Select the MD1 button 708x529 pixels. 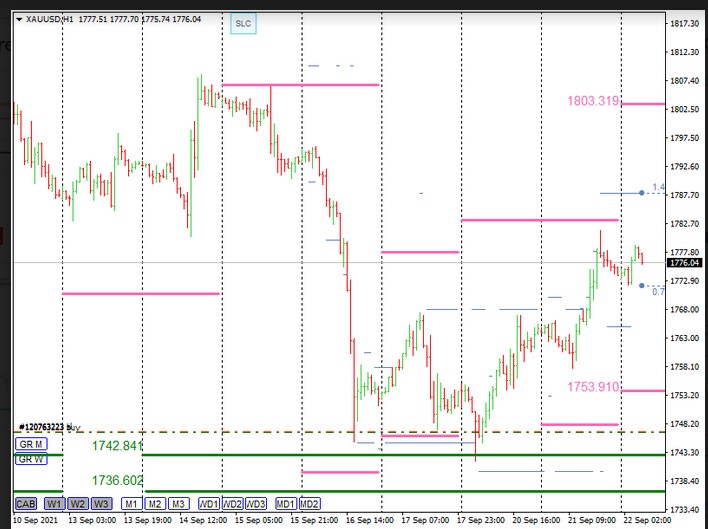[x=286, y=503]
